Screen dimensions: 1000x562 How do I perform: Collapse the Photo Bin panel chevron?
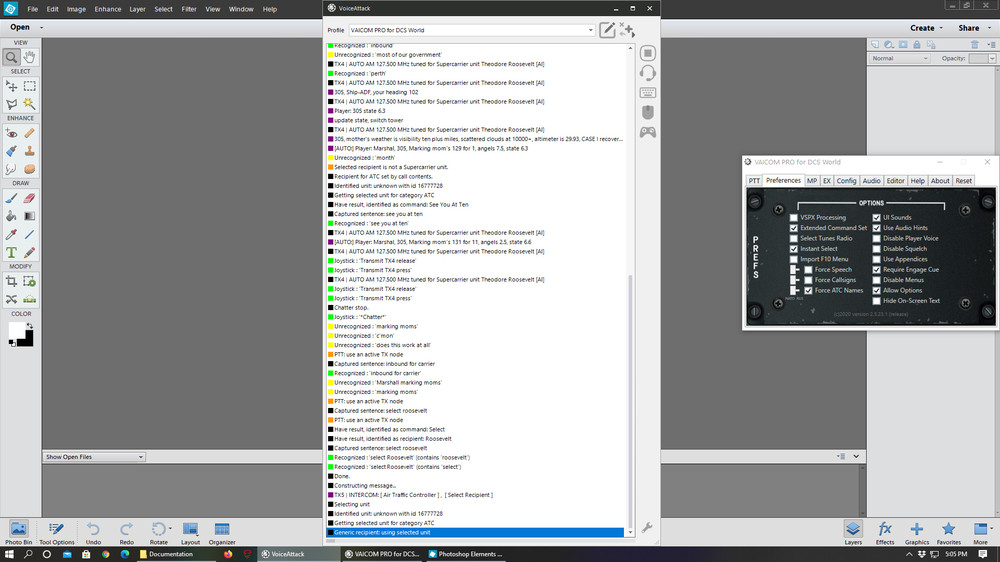pos(856,457)
